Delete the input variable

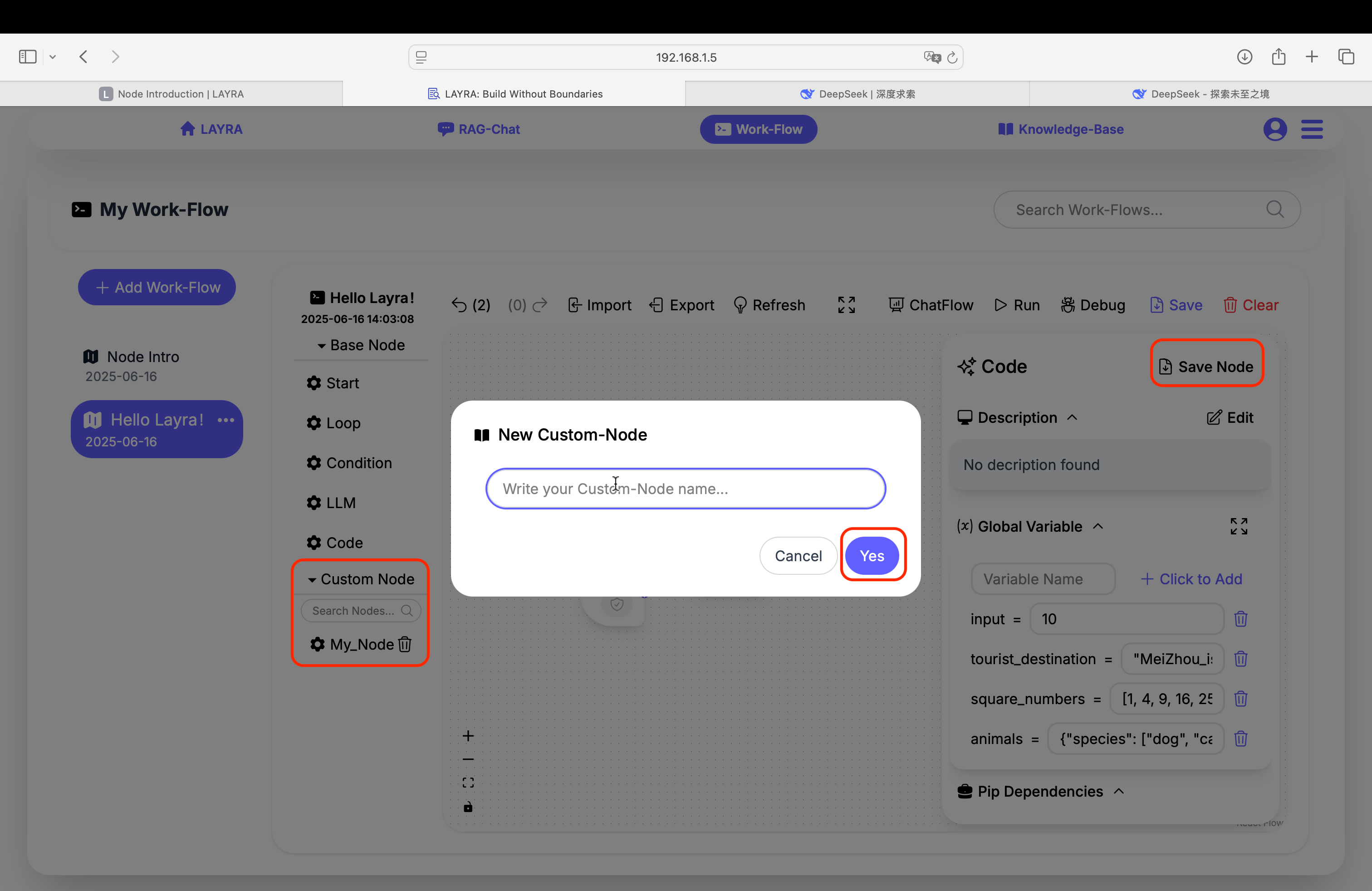(1240, 619)
